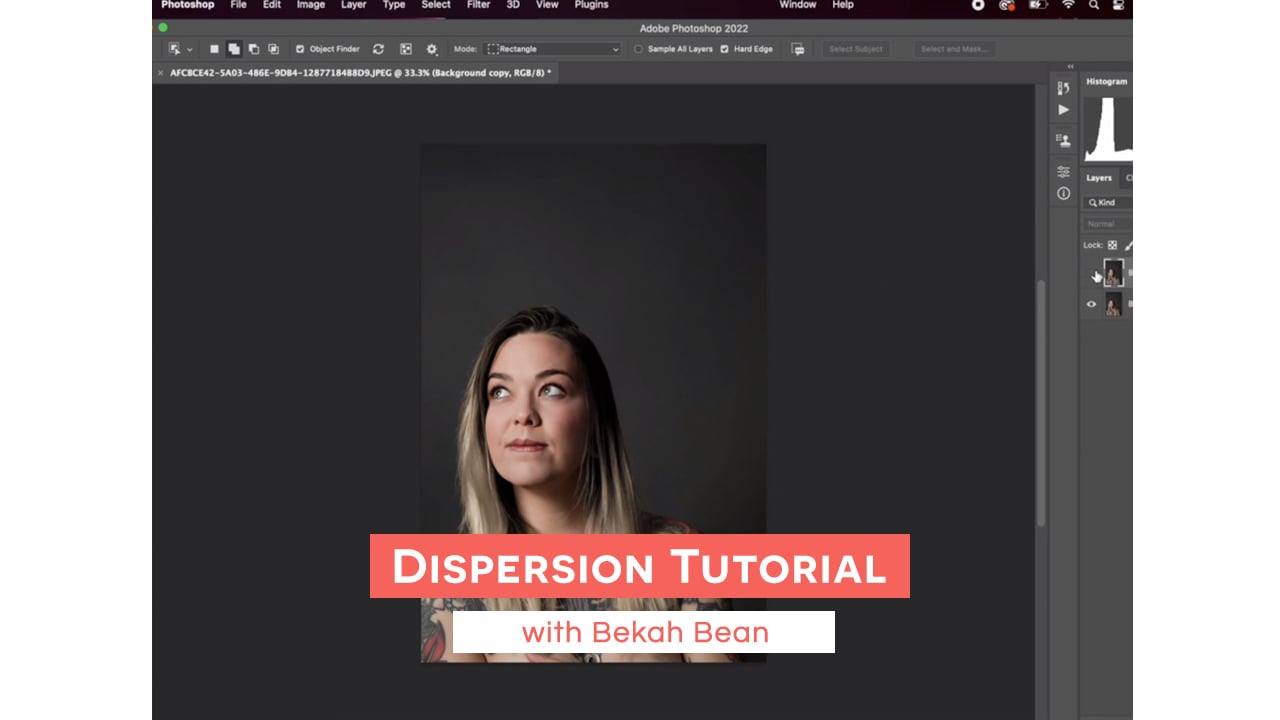Click the Creative Cloud menu bar icon
The image size is (1280, 720).
(x=1008, y=5)
